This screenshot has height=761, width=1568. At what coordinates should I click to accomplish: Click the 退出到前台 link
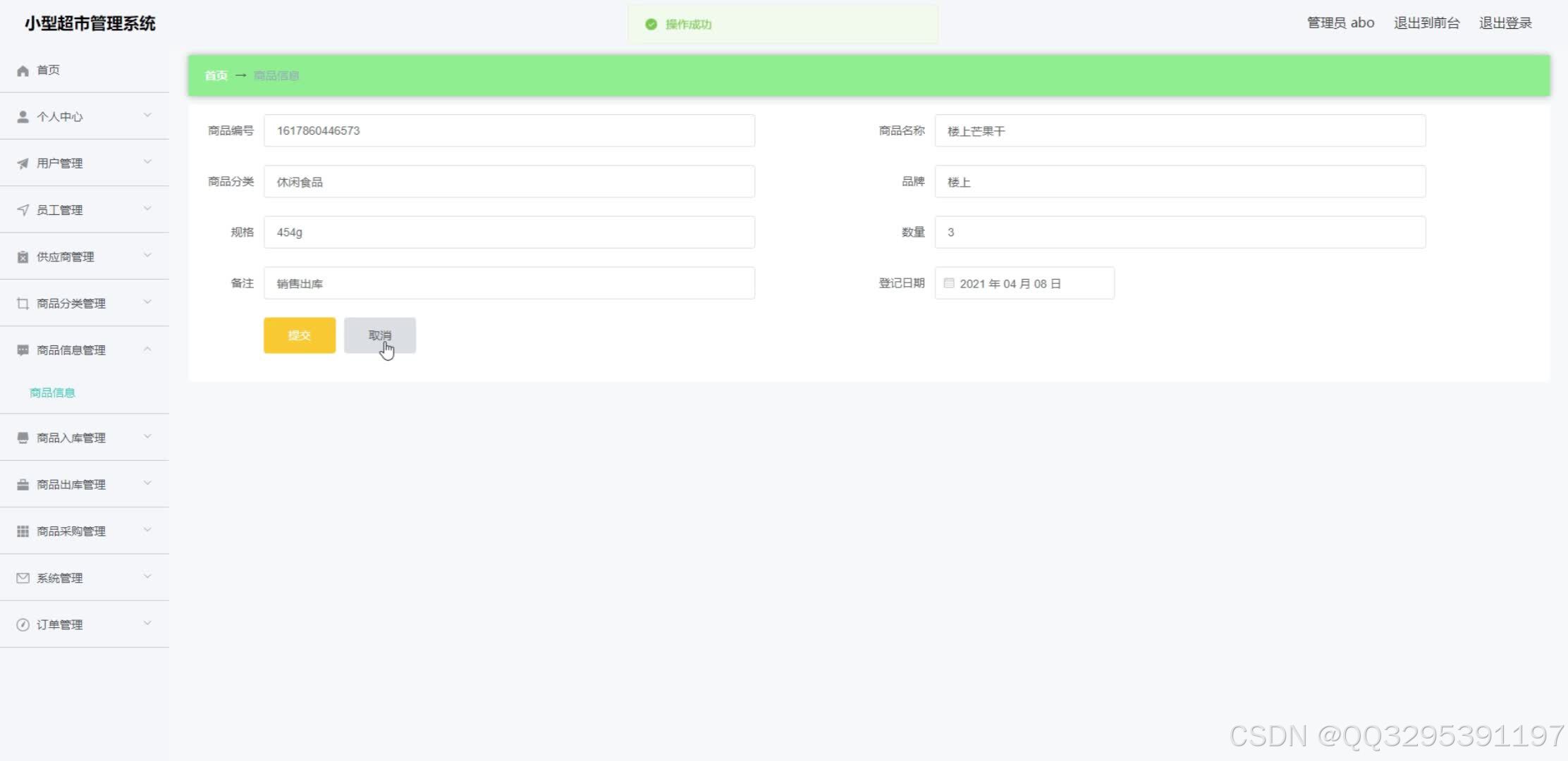pos(1426,23)
